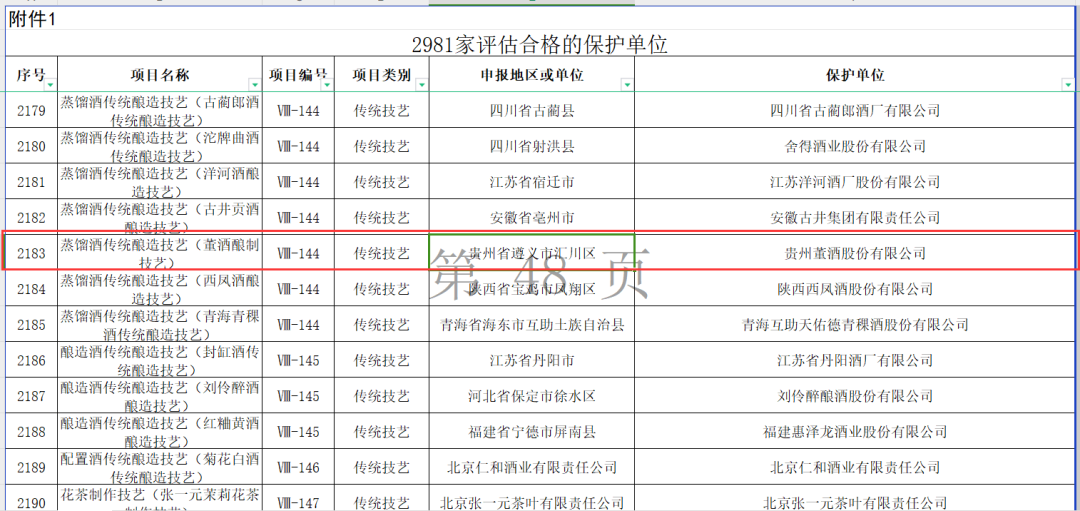Select the 附件1 cell at the top
The image size is (1080, 511).
(32, 19)
